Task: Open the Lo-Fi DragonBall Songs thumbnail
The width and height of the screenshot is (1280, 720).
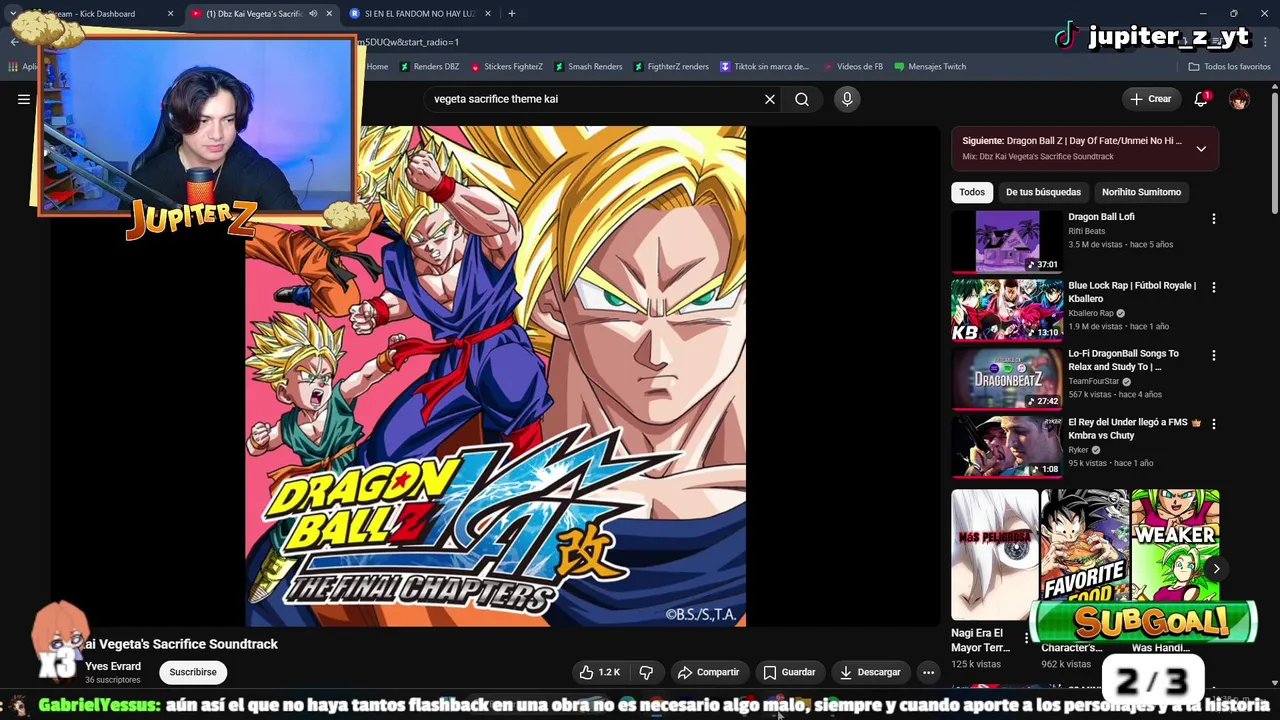Action: point(1007,378)
